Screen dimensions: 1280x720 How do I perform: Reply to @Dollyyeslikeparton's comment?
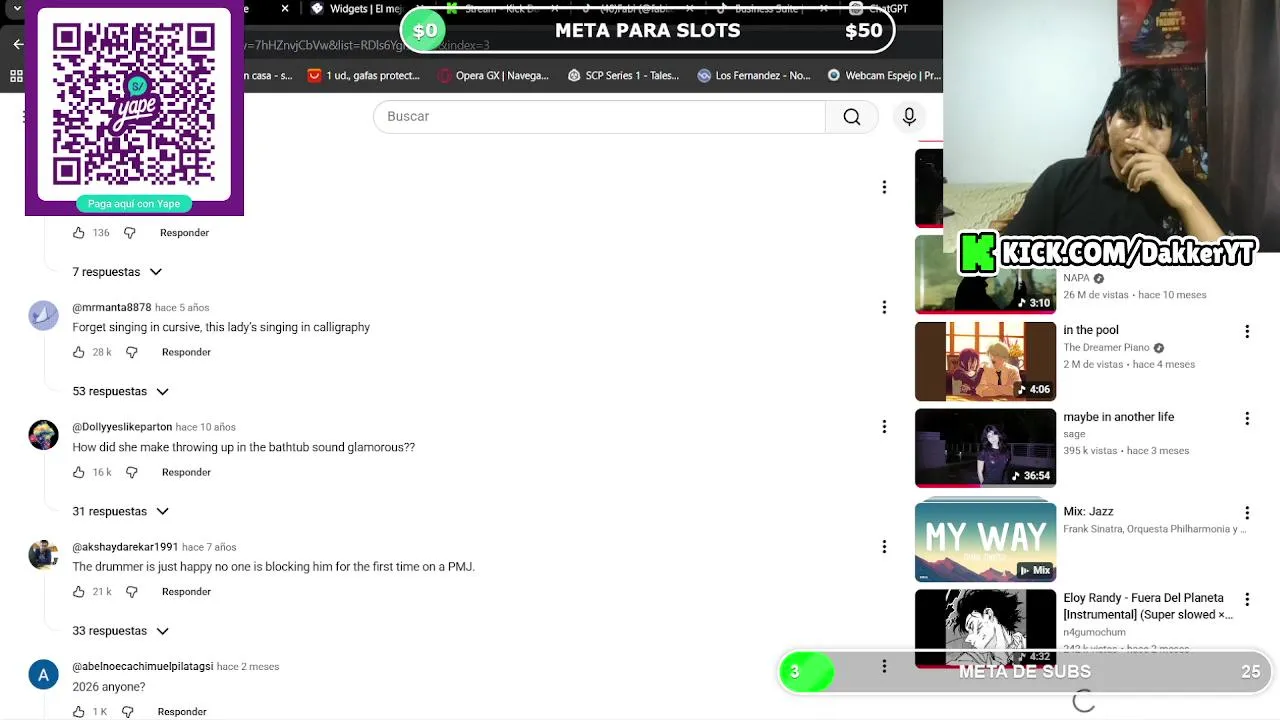(186, 472)
